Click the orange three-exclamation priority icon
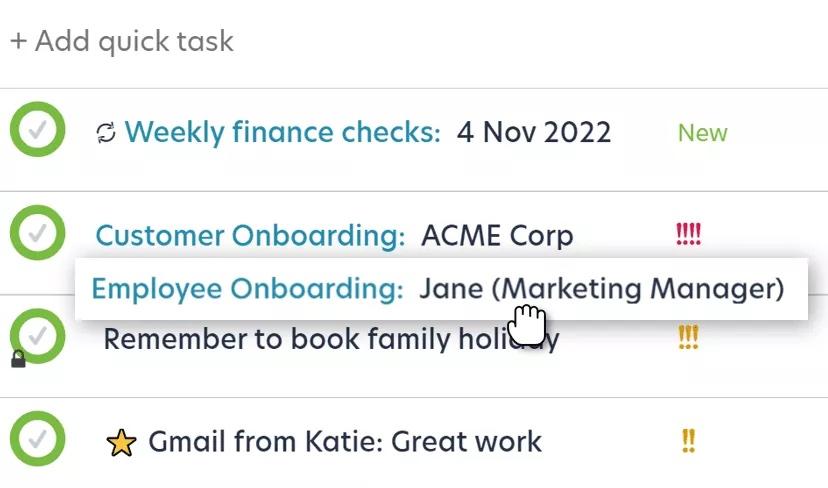 [x=688, y=338]
